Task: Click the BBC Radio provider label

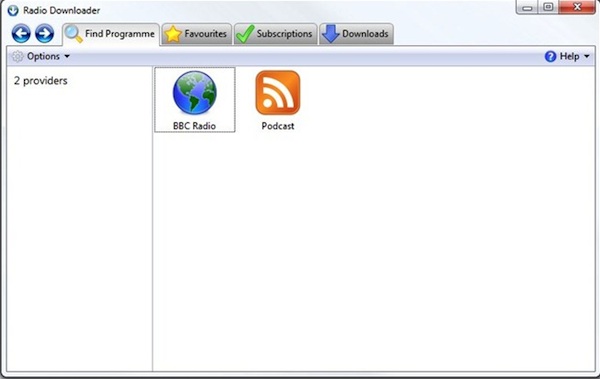Action: (194, 126)
